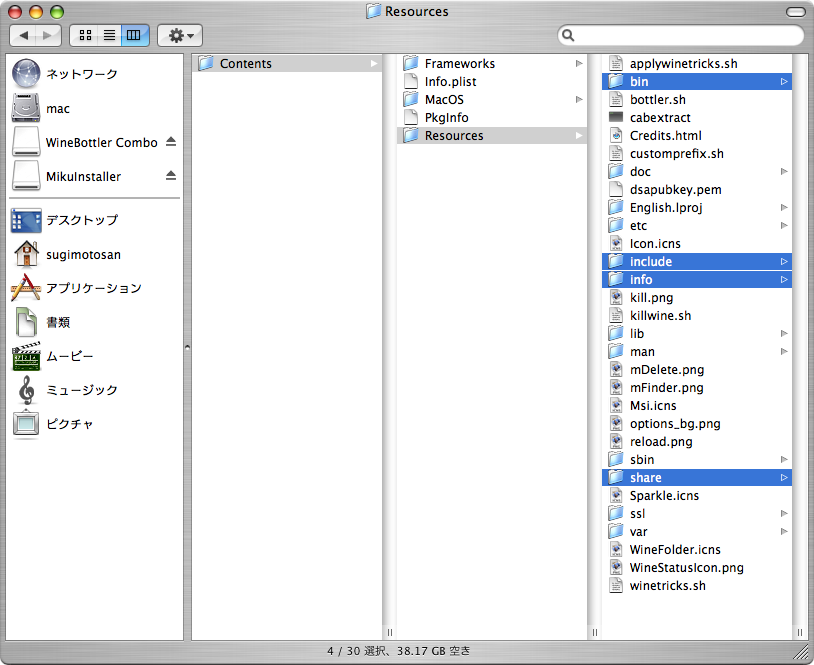
Task: Open the Pictures (ピクチャ) sidebar icon
Action: (26, 424)
